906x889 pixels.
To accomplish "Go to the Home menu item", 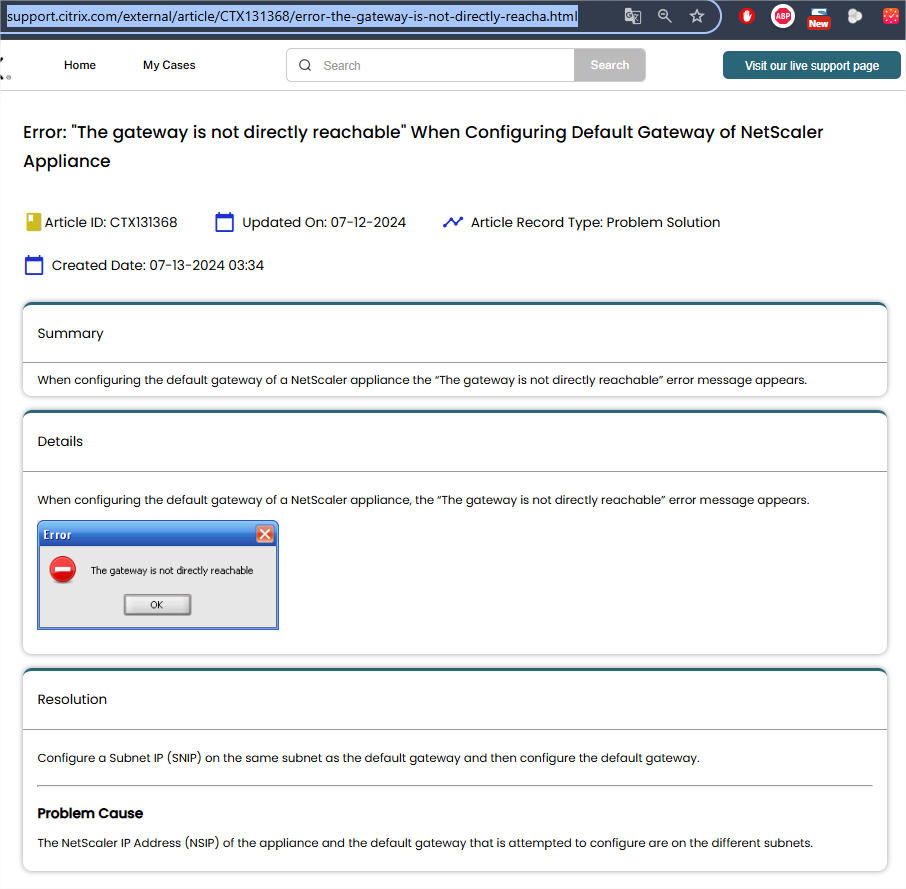I will pyautogui.click(x=80, y=65).
